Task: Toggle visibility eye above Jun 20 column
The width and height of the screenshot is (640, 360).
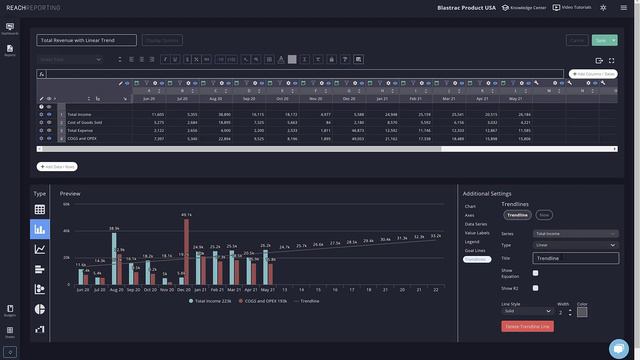Action: coord(162,83)
